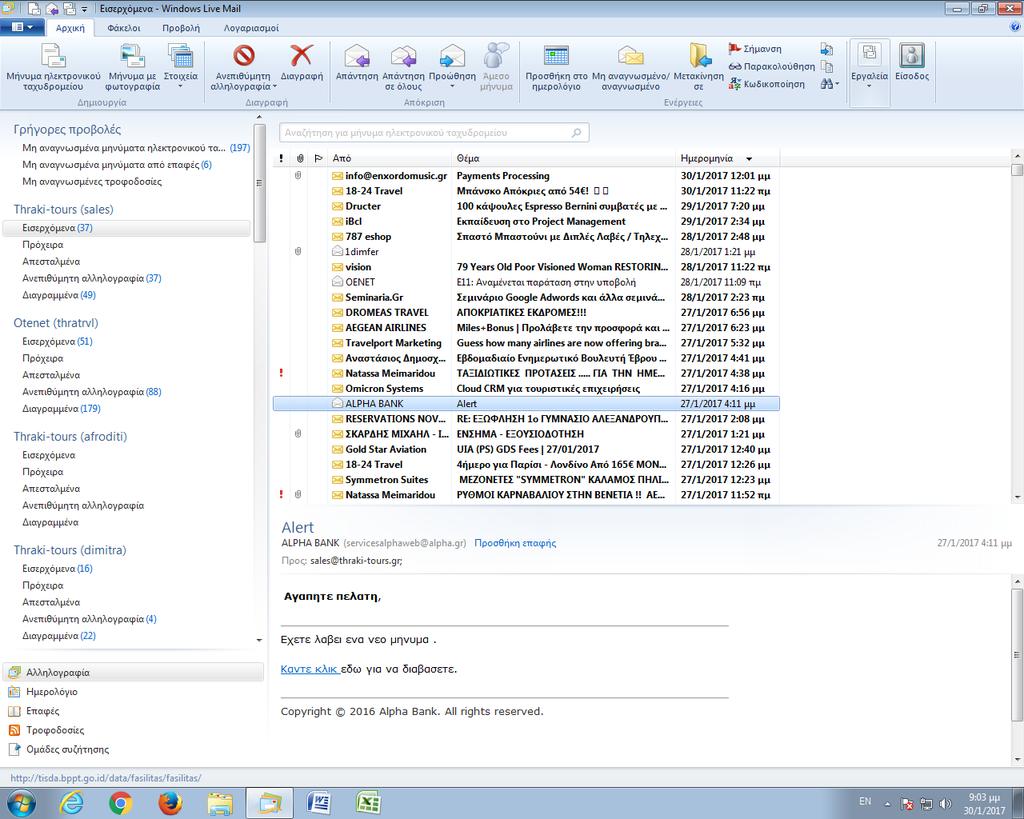The image size is (1024, 819).
Task: Mark message as junk mail
Action: 244,62
